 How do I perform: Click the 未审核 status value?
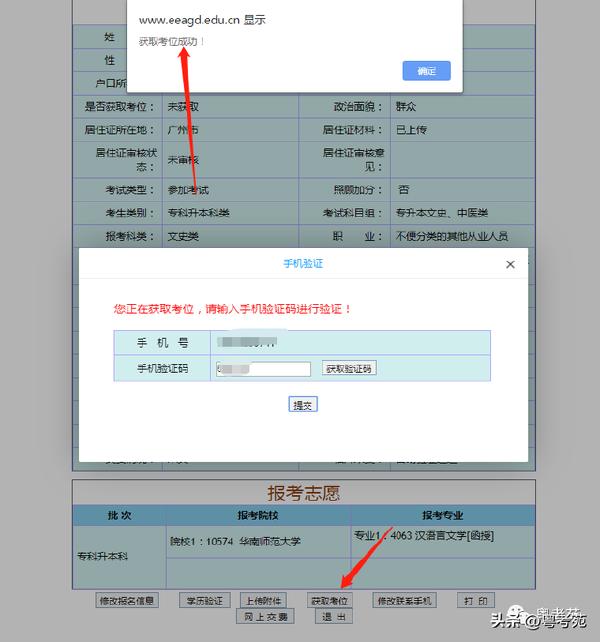[183, 160]
